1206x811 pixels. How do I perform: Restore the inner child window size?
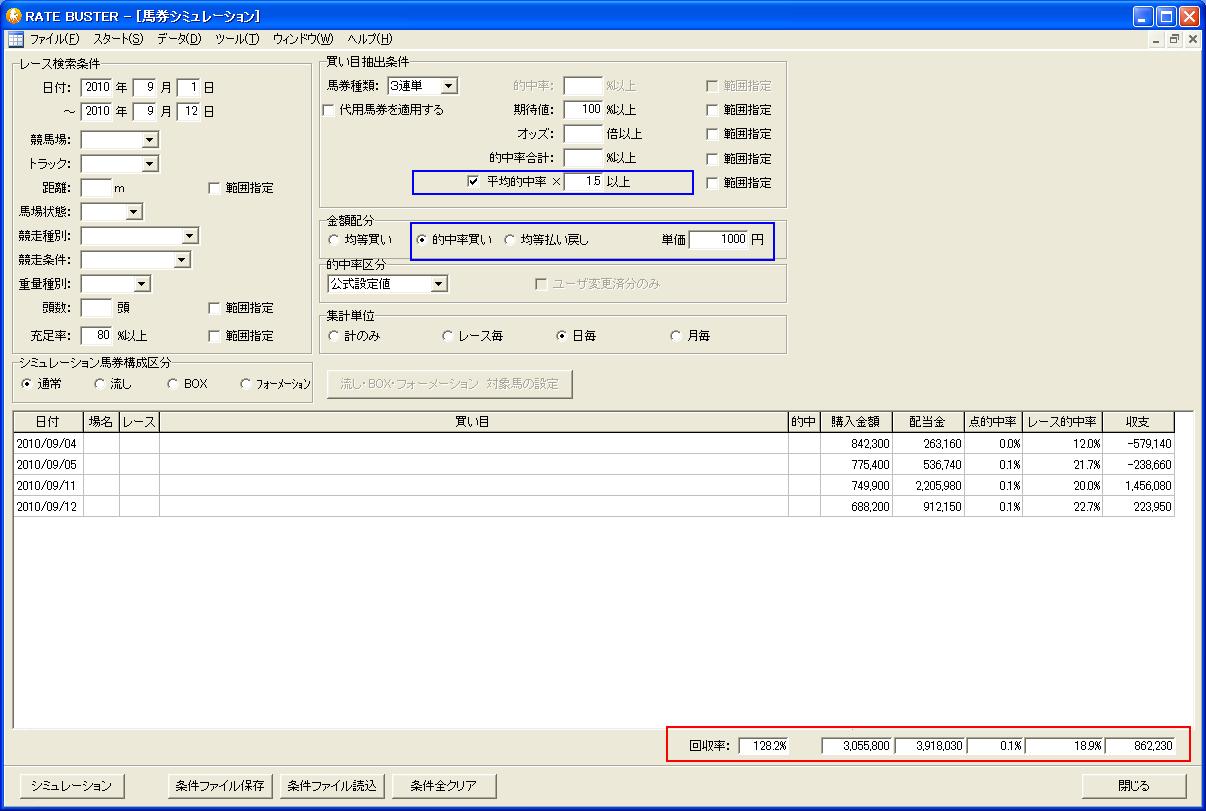click(x=1174, y=39)
